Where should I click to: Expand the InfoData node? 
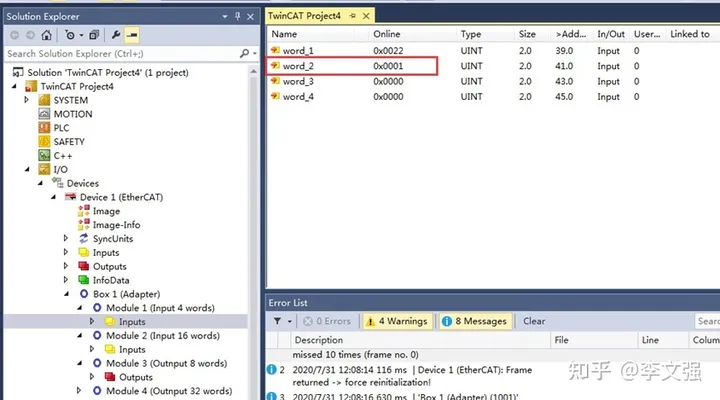tap(66, 279)
